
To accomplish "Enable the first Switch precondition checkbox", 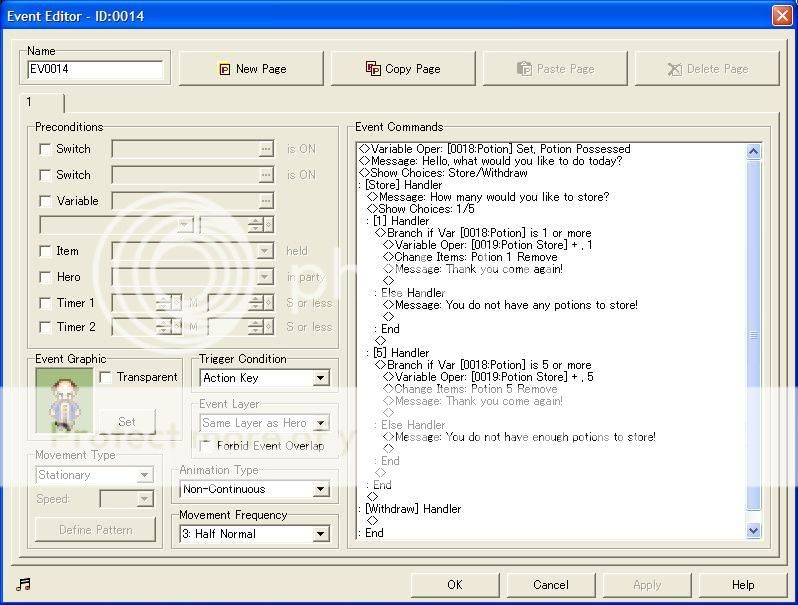I will (45, 149).
